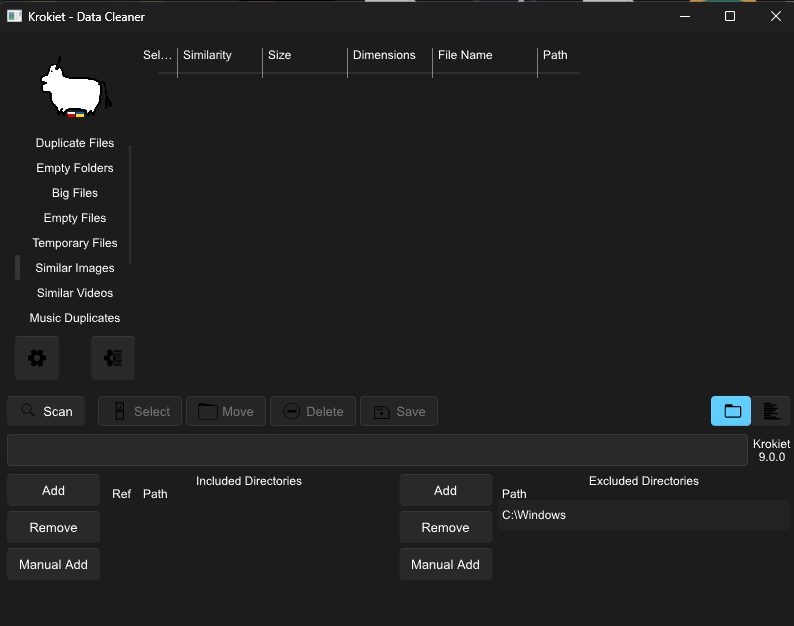The height and width of the screenshot is (626, 794).
Task: Click the Select button
Action: pyautogui.click(x=140, y=411)
